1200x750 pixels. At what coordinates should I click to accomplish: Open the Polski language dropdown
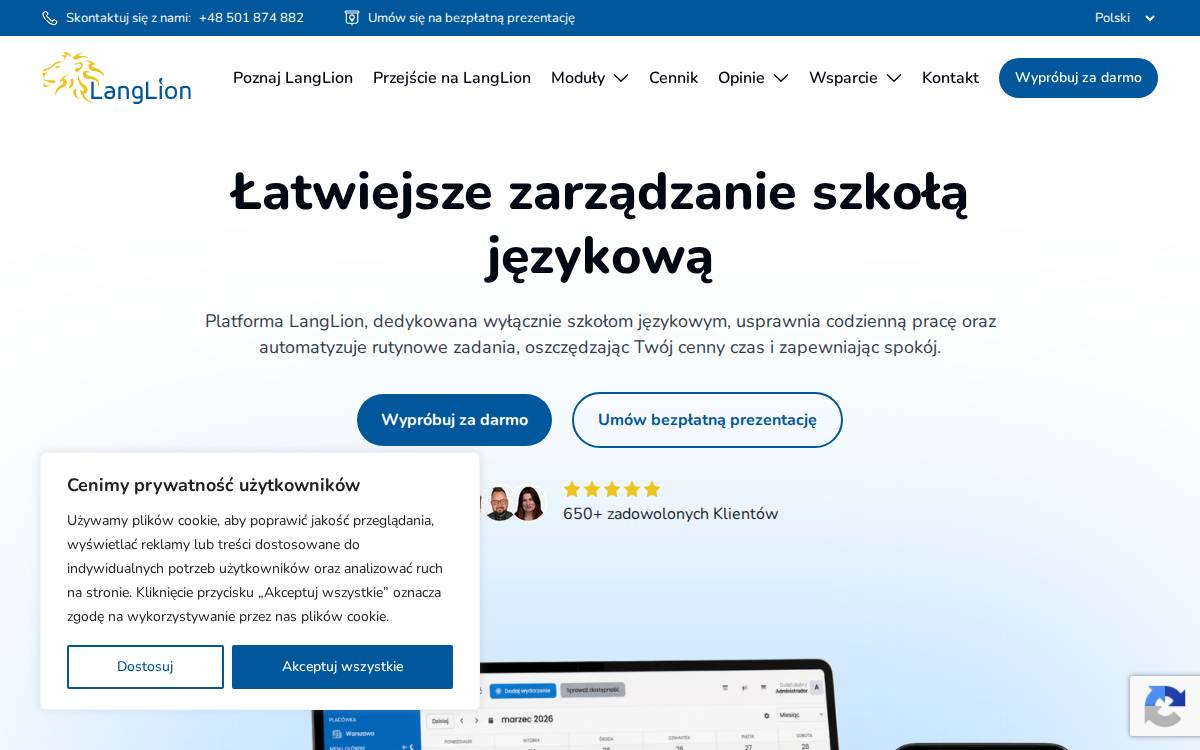pyautogui.click(x=1125, y=18)
